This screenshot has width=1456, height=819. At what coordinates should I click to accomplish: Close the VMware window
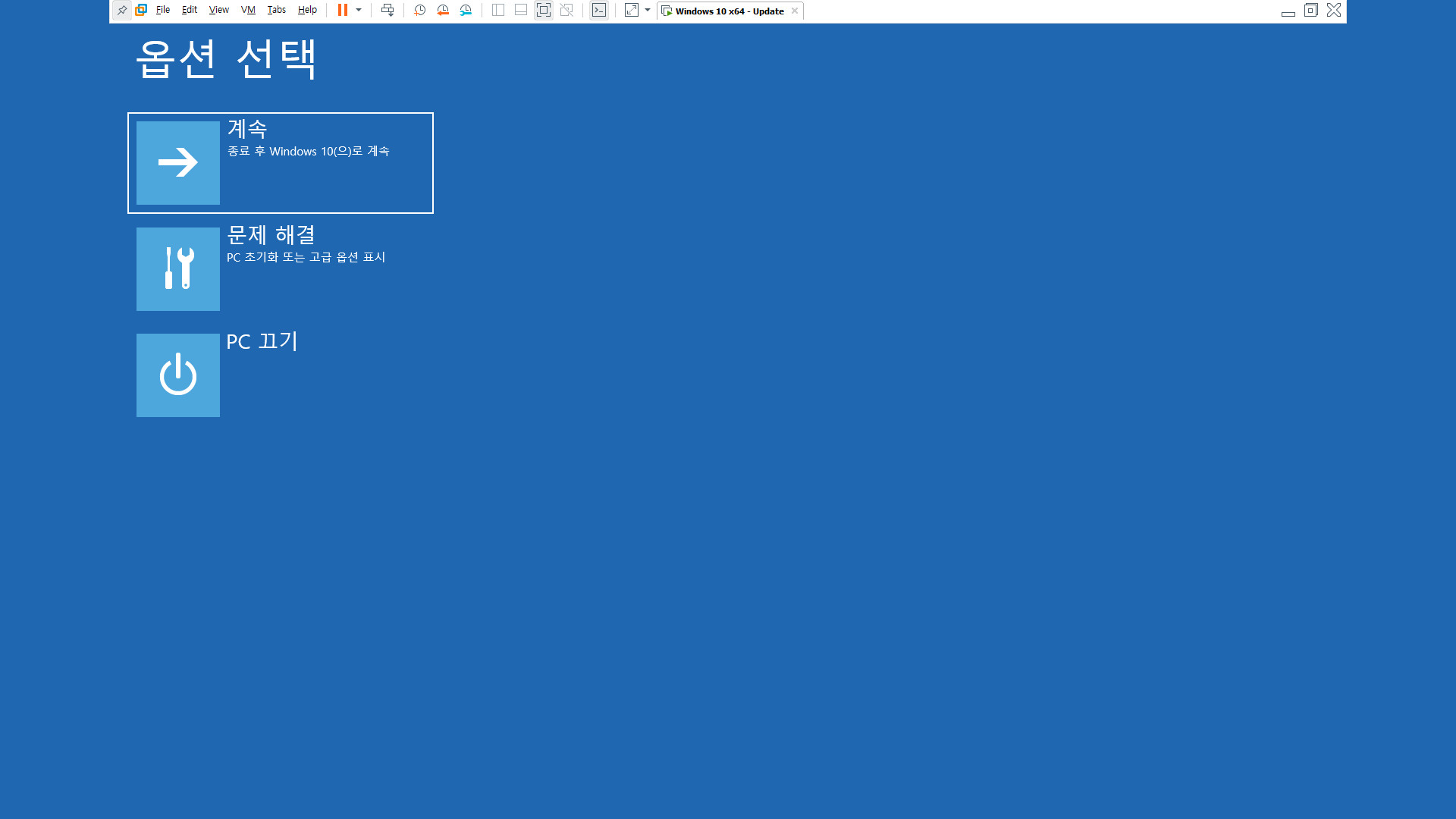(x=1334, y=11)
